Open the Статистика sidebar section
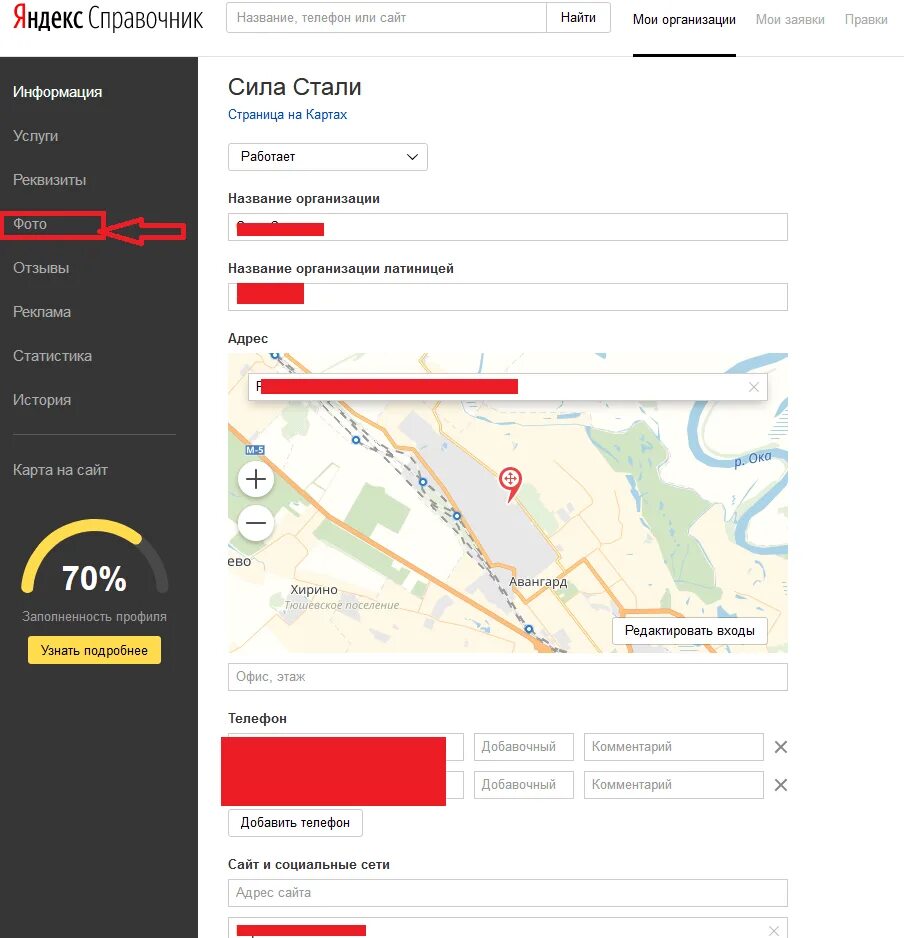Image resolution: width=904 pixels, height=938 pixels. coord(53,356)
